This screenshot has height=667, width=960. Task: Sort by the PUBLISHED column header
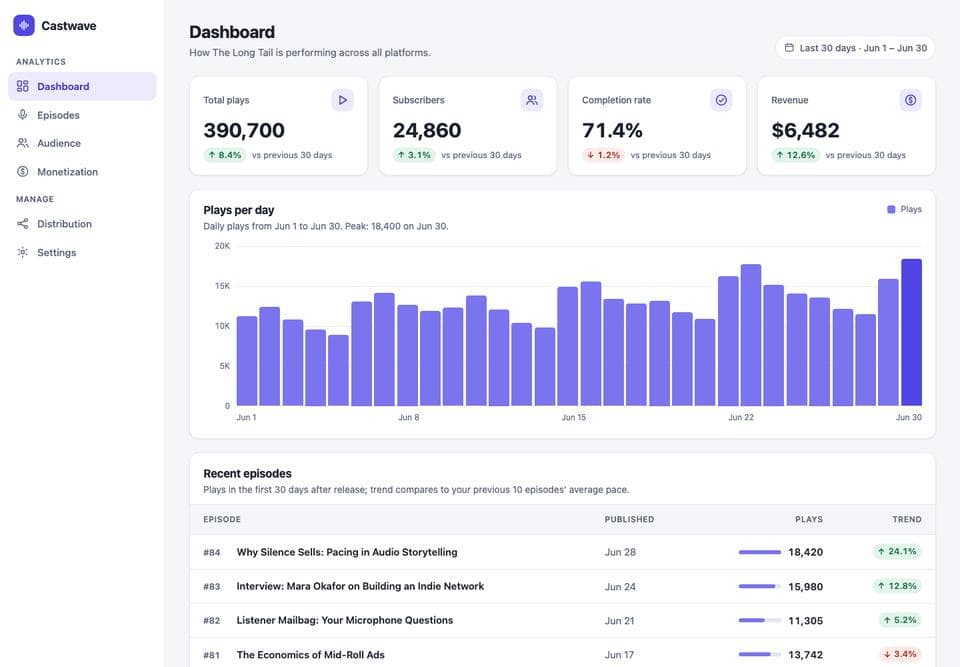(629, 519)
